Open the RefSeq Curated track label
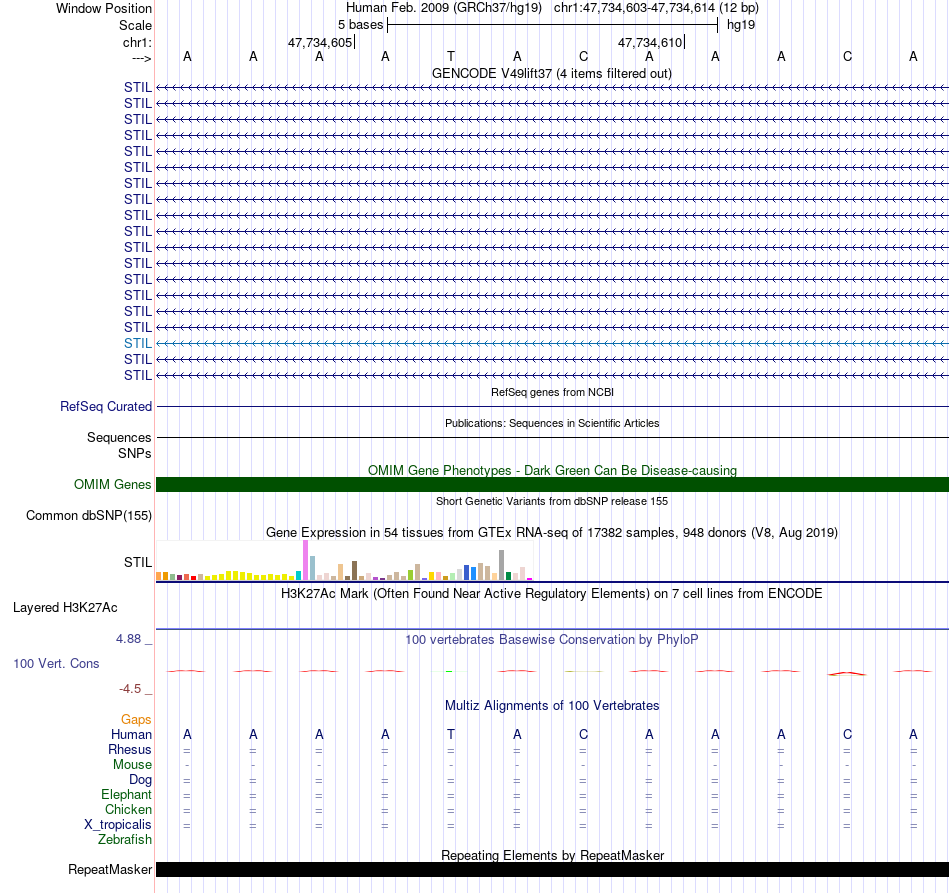950x893 pixels. [105, 407]
